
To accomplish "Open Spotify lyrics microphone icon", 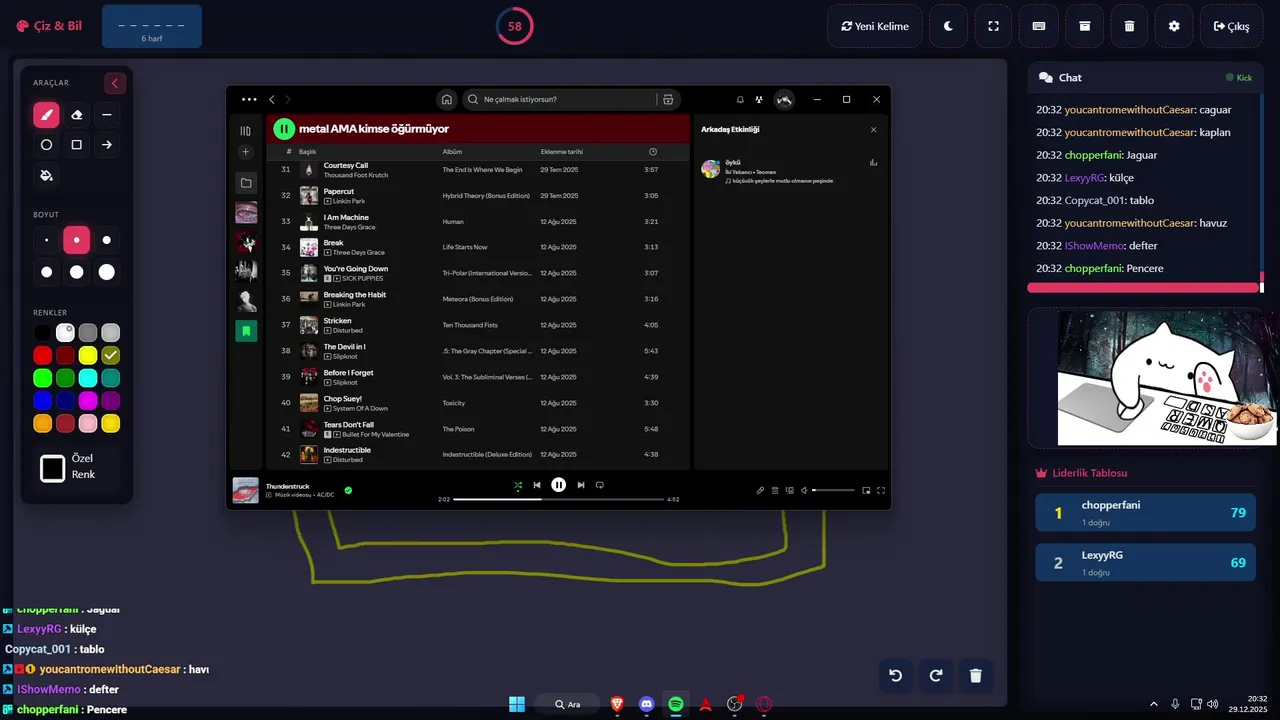I will (760, 490).
